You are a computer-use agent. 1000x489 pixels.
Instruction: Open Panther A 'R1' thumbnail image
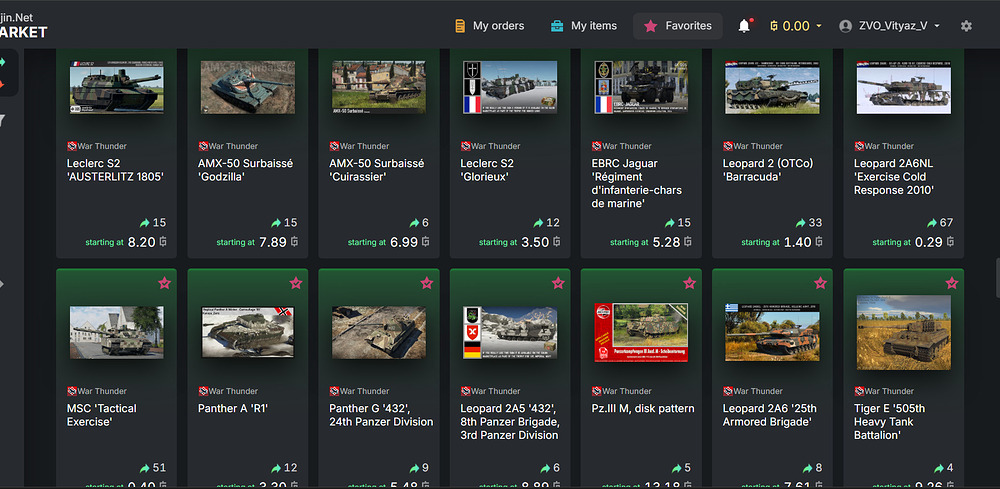coord(248,332)
